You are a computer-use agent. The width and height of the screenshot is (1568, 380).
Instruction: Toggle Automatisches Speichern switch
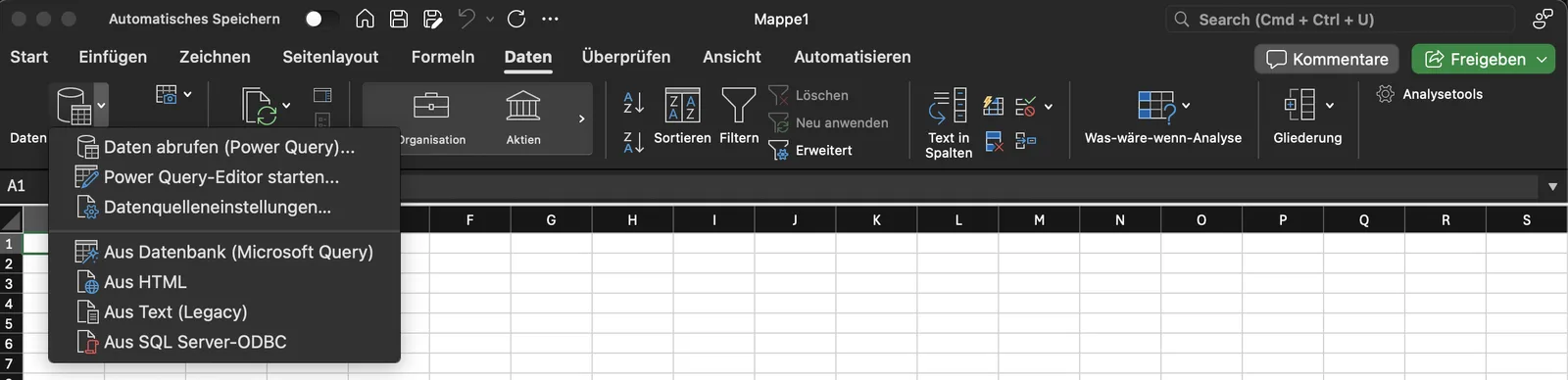(321, 19)
